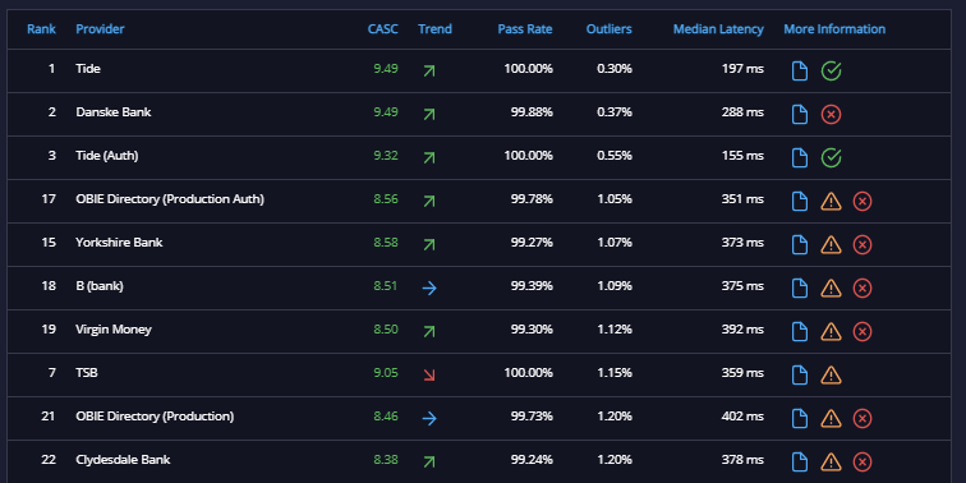This screenshot has width=966, height=484.
Task: Click the blue flat trend arrow for B (bank)
Action: [429, 288]
